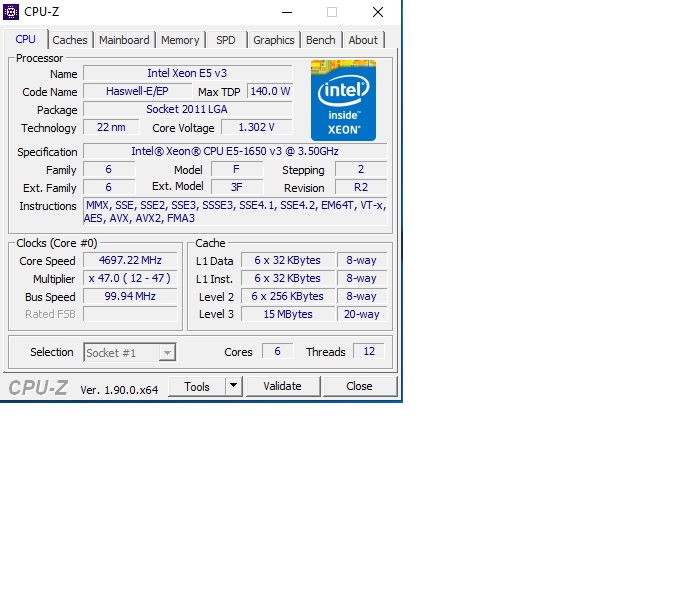The height and width of the screenshot is (600, 698).
Task: Open the Socket #1 selection combo box
Action: 130,353
